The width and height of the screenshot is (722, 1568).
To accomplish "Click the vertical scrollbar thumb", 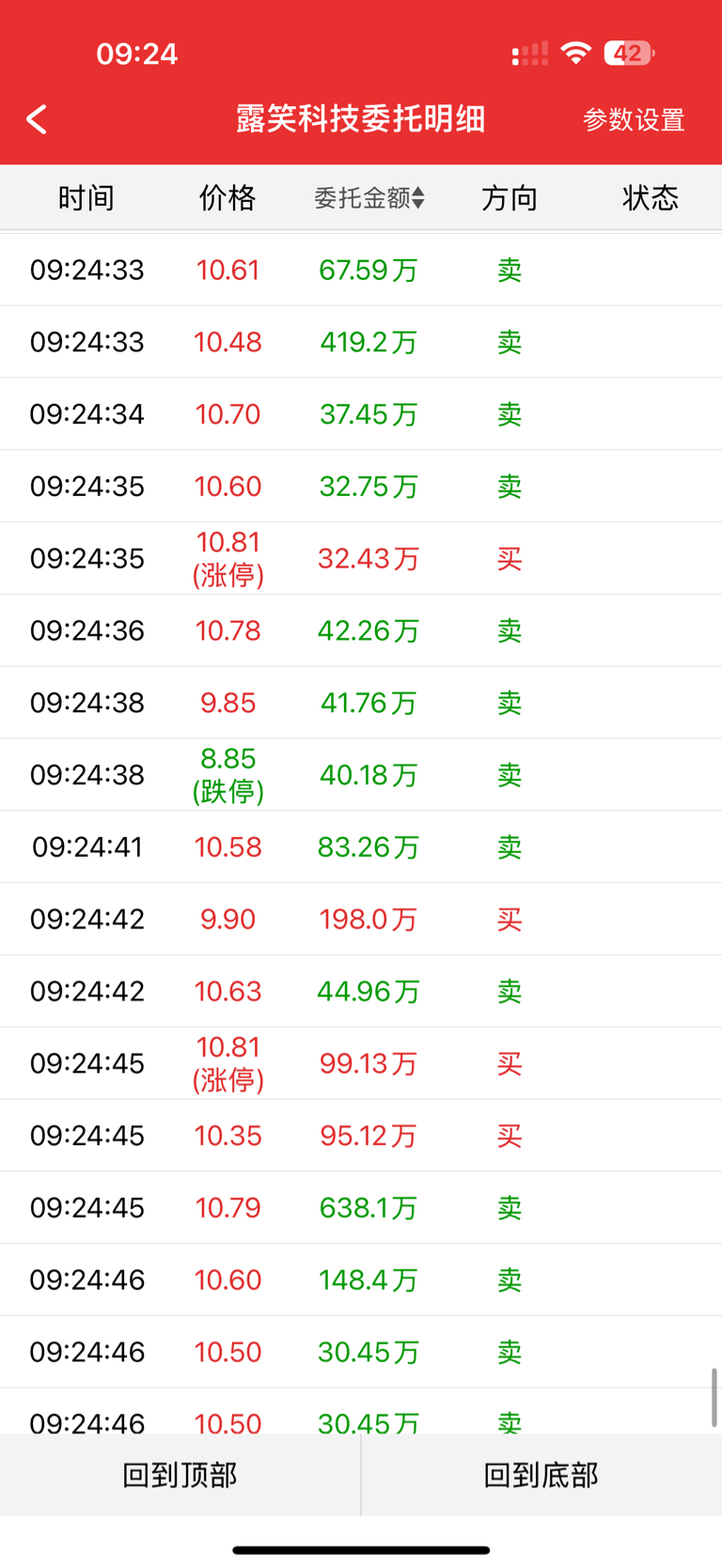I will [714, 1398].
